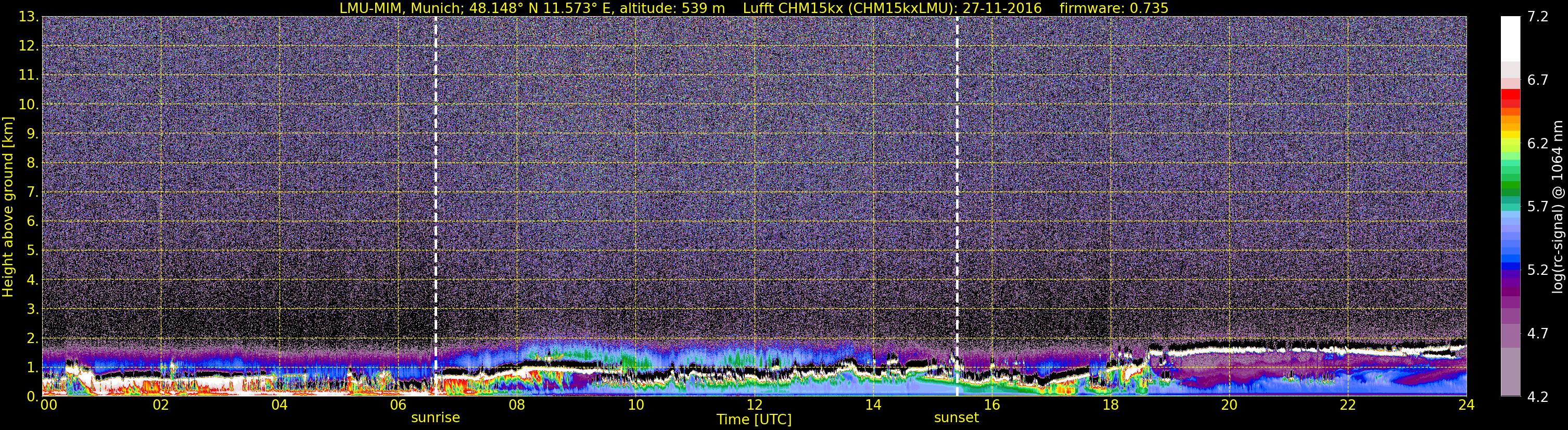This screenshot has width=1568, height=430.
Task: Click the time axis tick label '14'
Action: coord(873,406)
